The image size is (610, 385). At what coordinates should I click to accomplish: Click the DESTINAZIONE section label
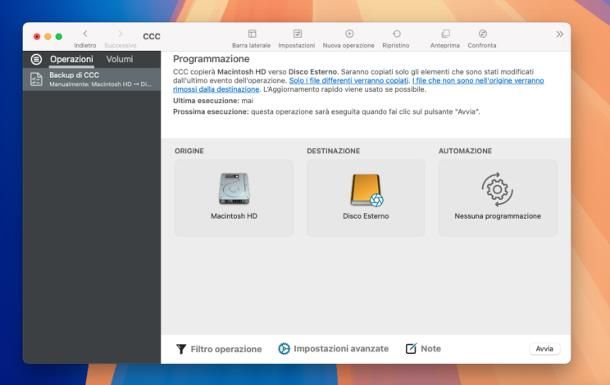[333, 151]
